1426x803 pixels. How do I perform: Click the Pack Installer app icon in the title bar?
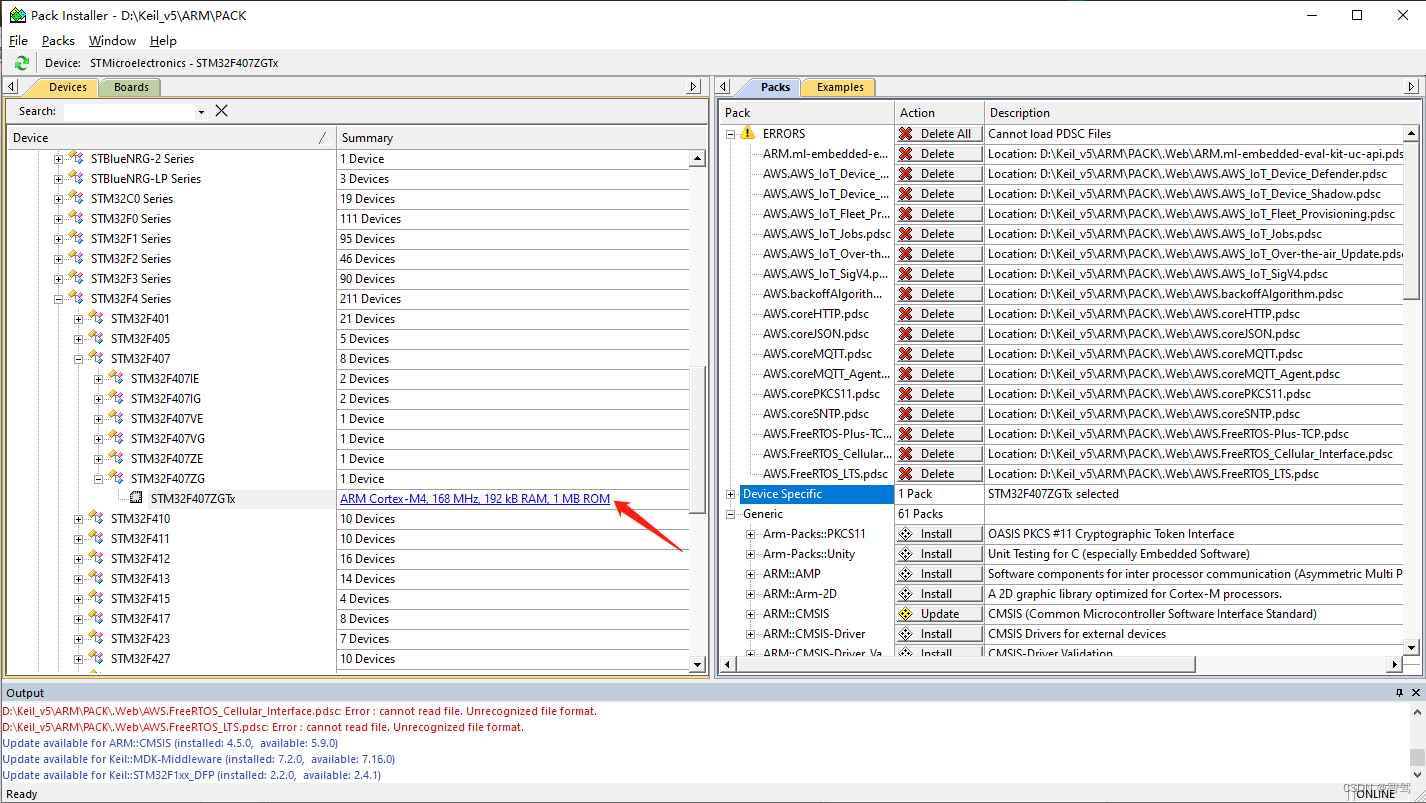[x=17, y=15]
